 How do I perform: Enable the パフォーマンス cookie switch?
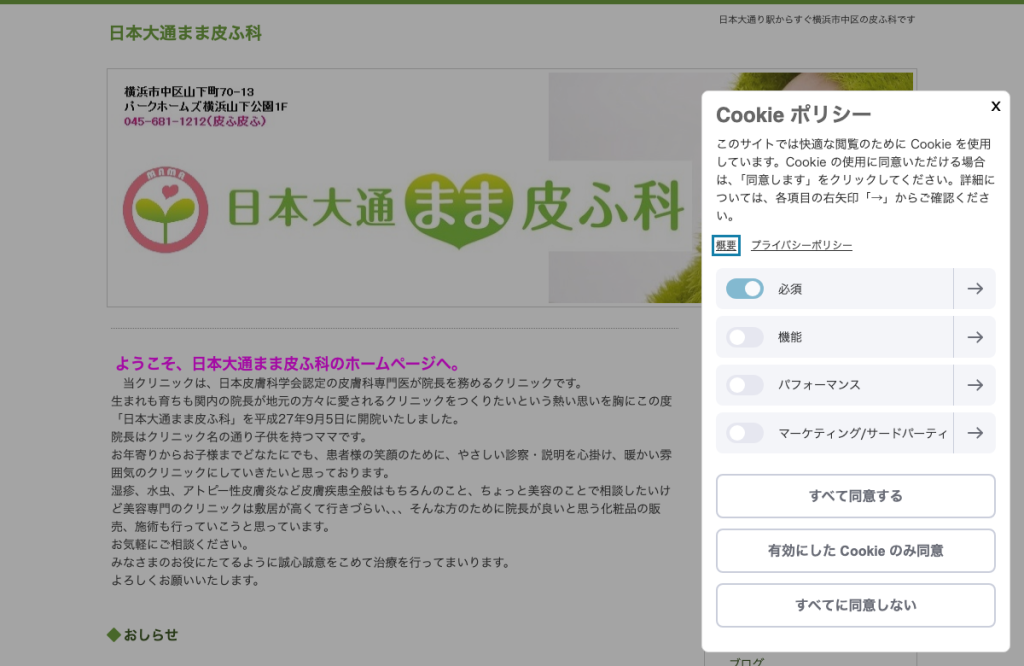(x=744, y=385)
